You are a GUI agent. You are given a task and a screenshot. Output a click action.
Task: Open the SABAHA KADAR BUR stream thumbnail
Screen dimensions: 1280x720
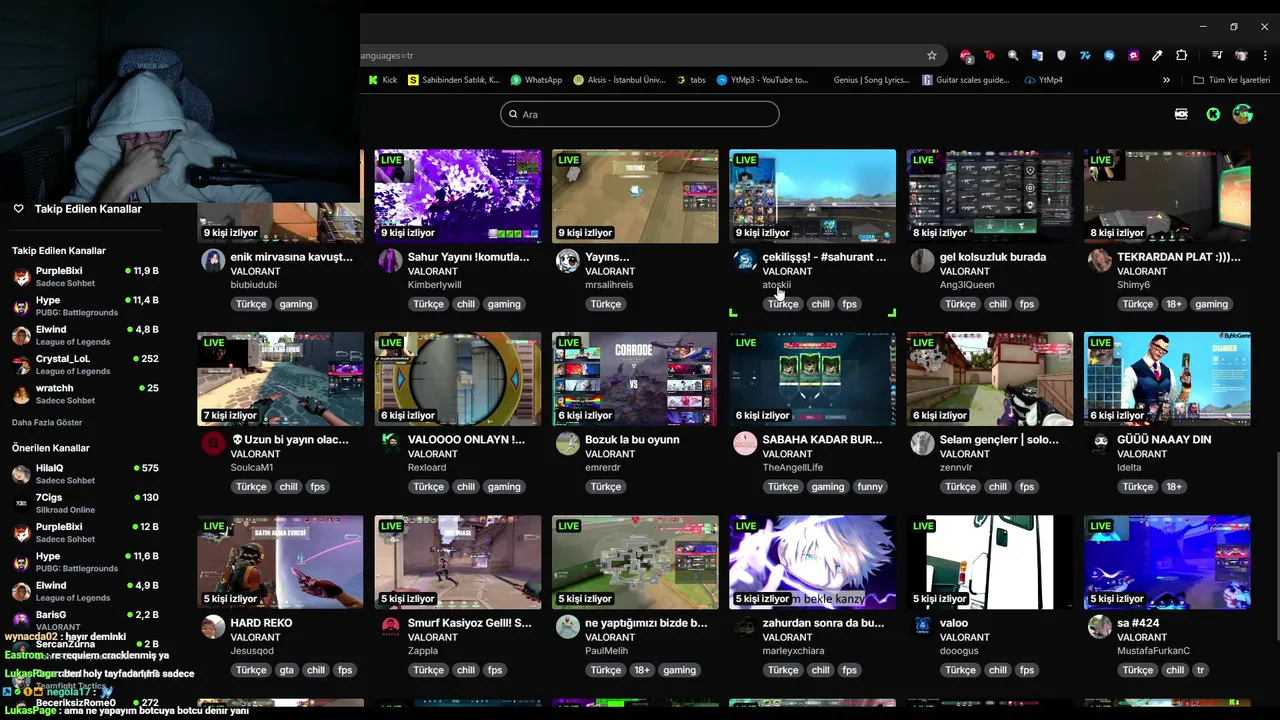(812, 379)
